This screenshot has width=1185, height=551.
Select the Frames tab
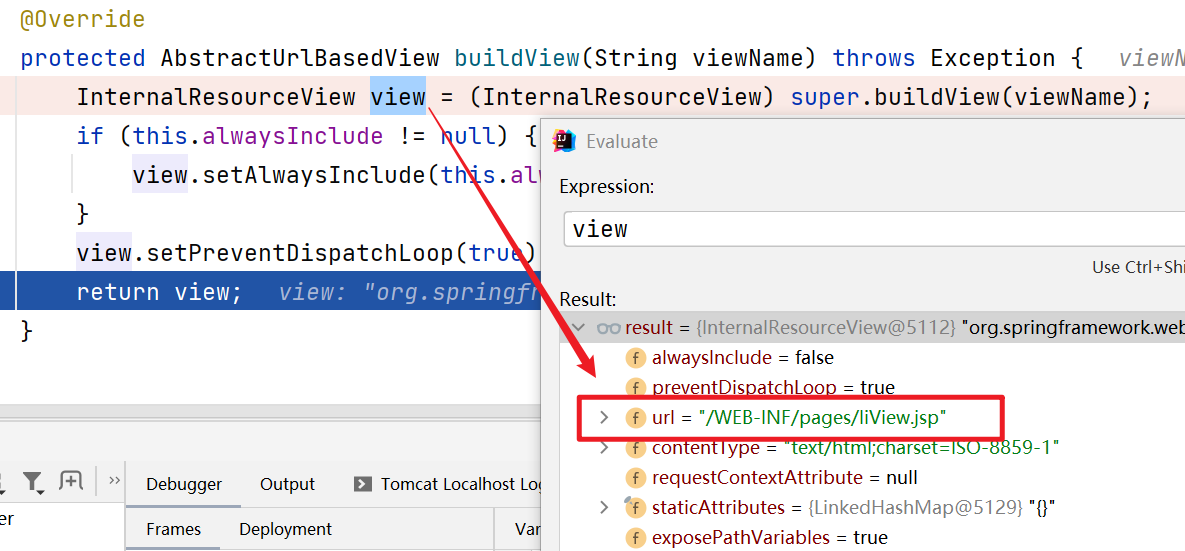[173, 529]
